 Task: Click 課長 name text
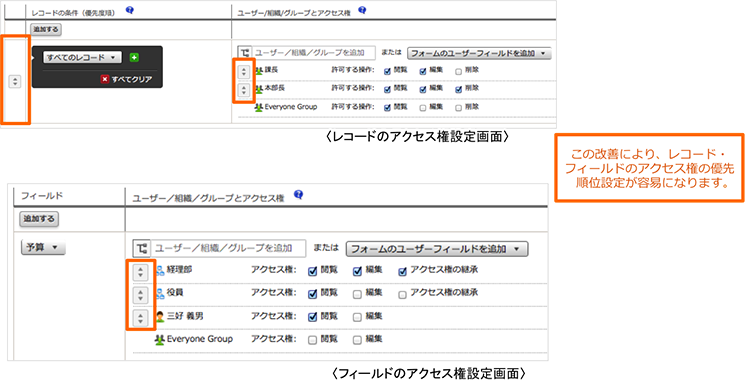pos(271,70)
